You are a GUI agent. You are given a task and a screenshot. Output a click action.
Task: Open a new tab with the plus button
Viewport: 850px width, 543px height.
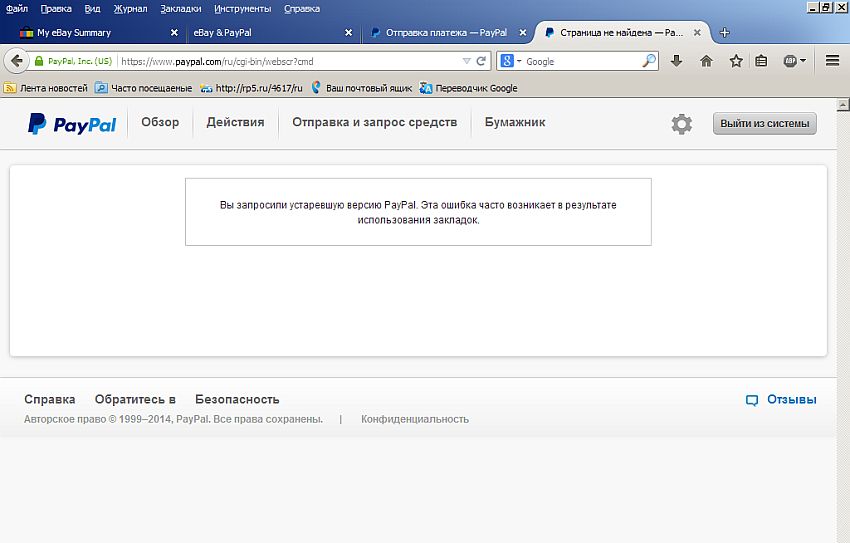[725, 32]
